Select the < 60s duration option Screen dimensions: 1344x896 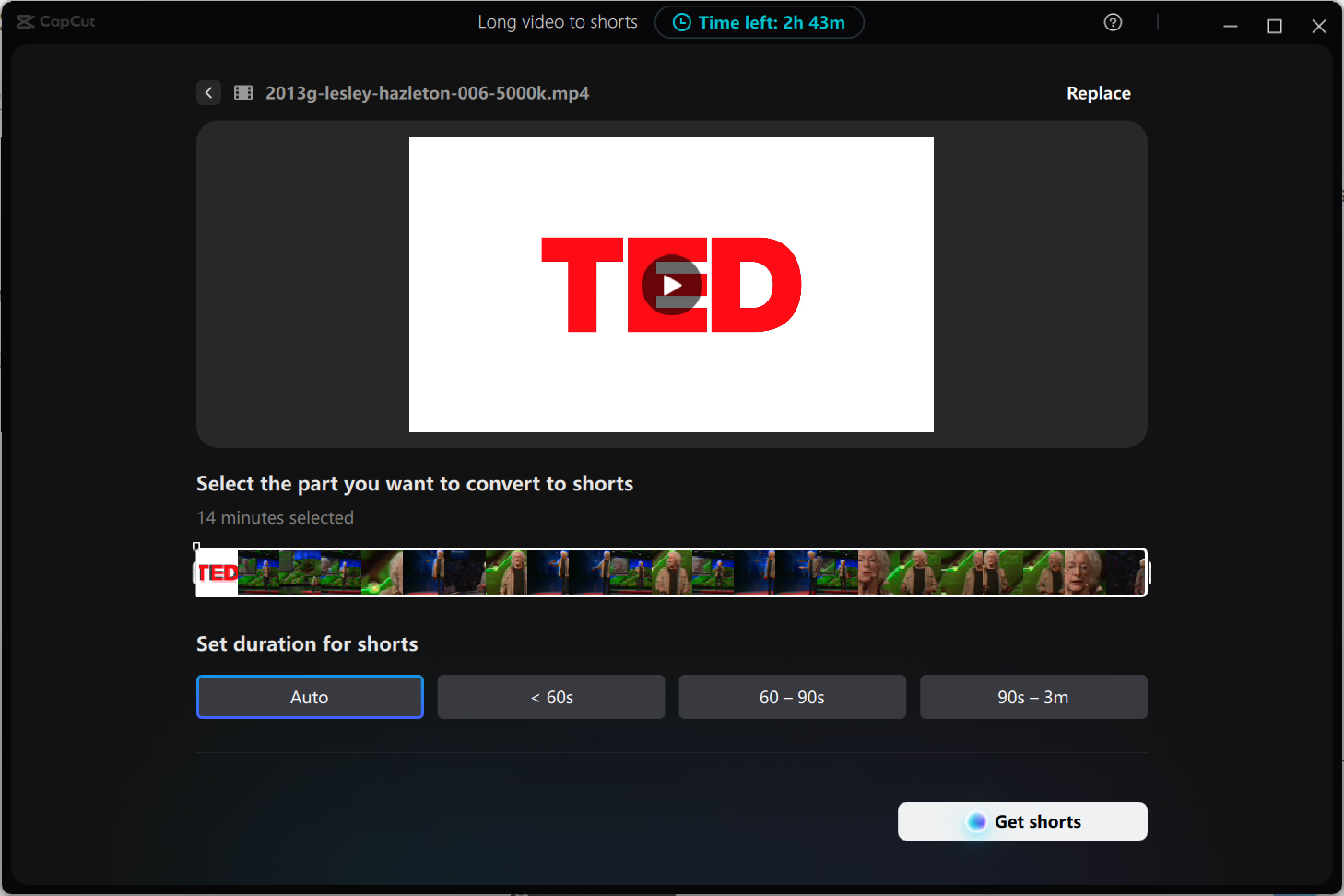(x=551, y=697)
